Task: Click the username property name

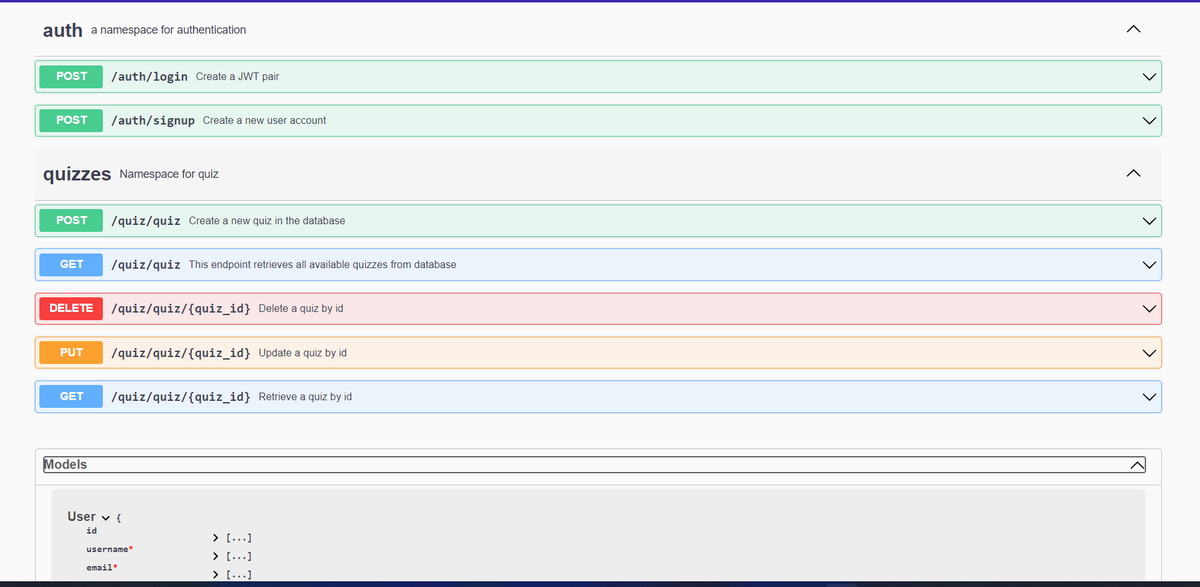Action: coord(108,550)
